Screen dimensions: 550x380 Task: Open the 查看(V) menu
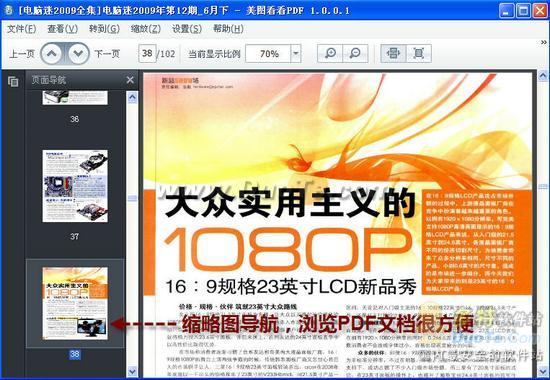click(62, 29)
